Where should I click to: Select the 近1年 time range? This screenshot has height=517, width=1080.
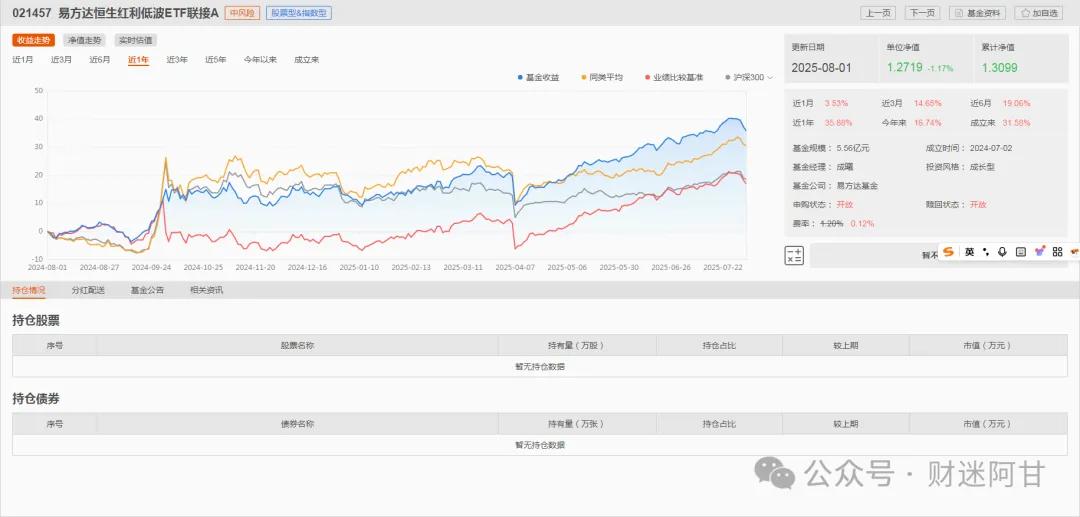138,60
